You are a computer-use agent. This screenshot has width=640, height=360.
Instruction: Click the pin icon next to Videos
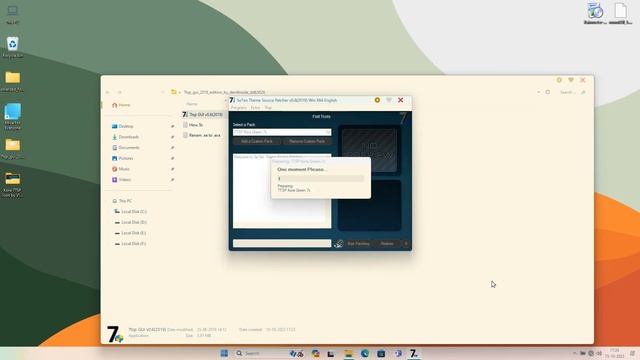(x=173, y=180)
